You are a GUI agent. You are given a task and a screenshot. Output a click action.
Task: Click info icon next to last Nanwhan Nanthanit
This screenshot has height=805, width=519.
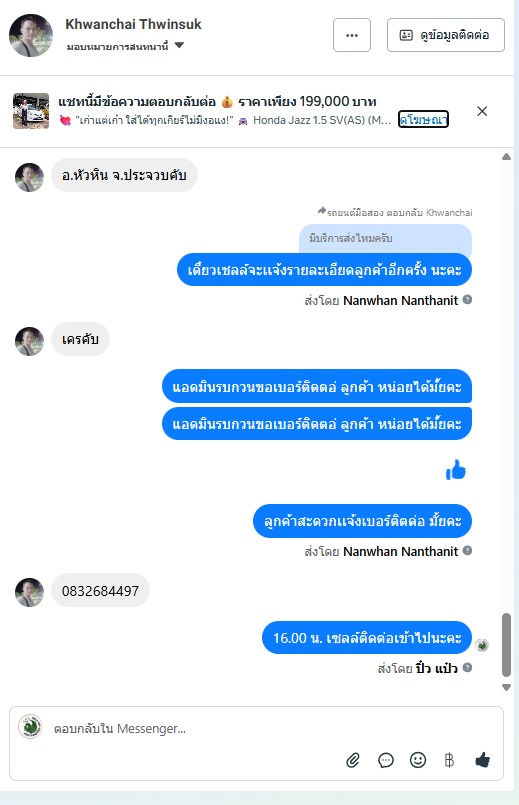467,550
